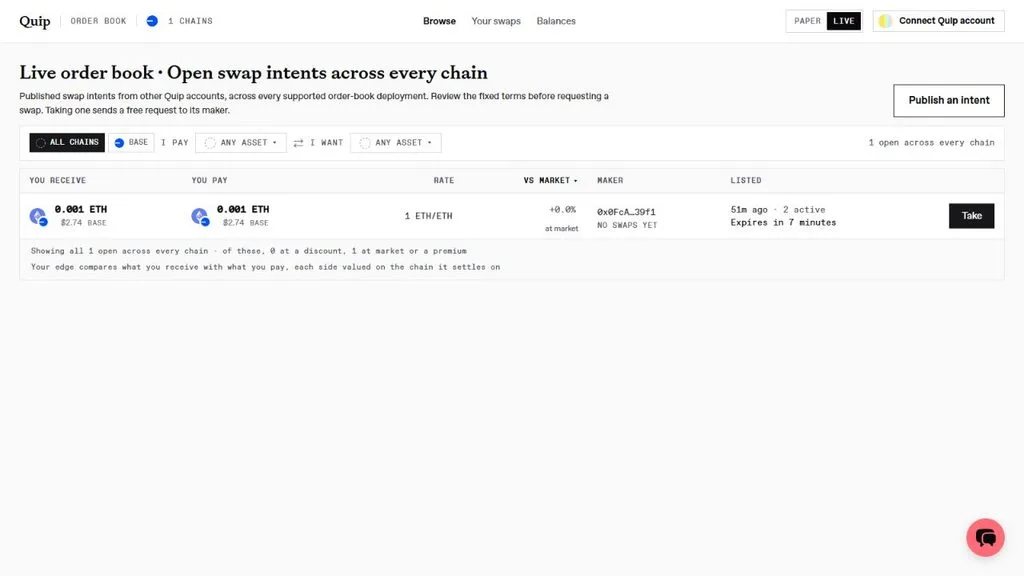Click Publish an intent button
The image size is (1024, 576).
pyautogui.click(x=949, y=101)
